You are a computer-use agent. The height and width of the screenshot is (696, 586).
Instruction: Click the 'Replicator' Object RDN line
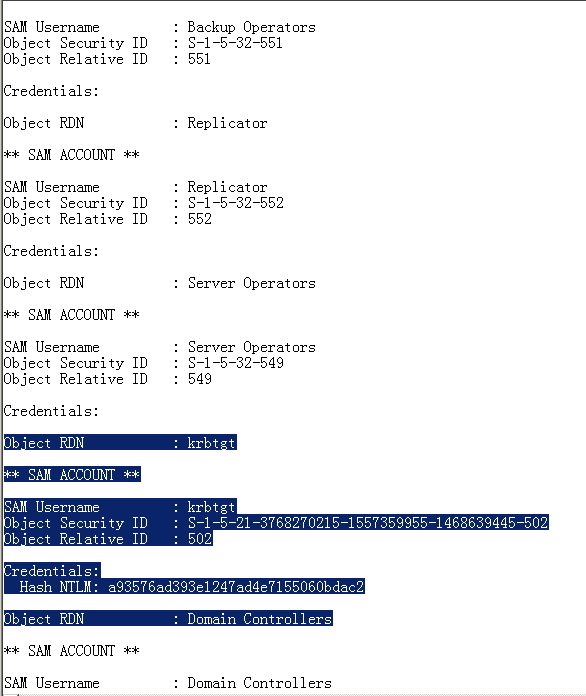pos(135,123)
